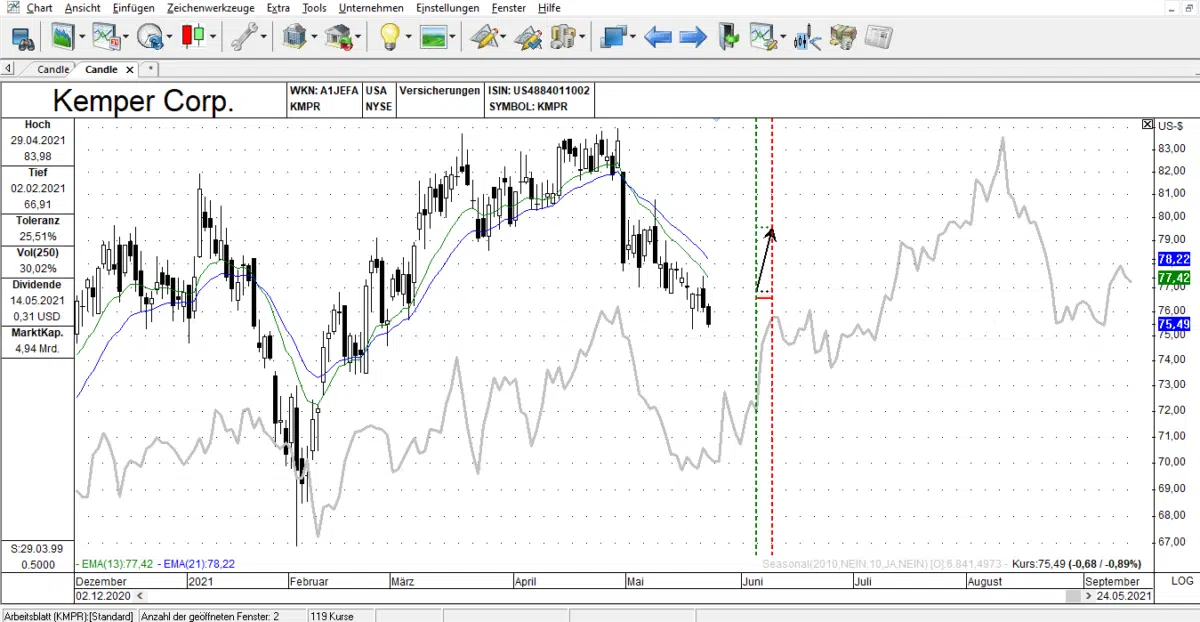
Task: Expand dropdown next to light bulb icon
Action: point(408,38)
